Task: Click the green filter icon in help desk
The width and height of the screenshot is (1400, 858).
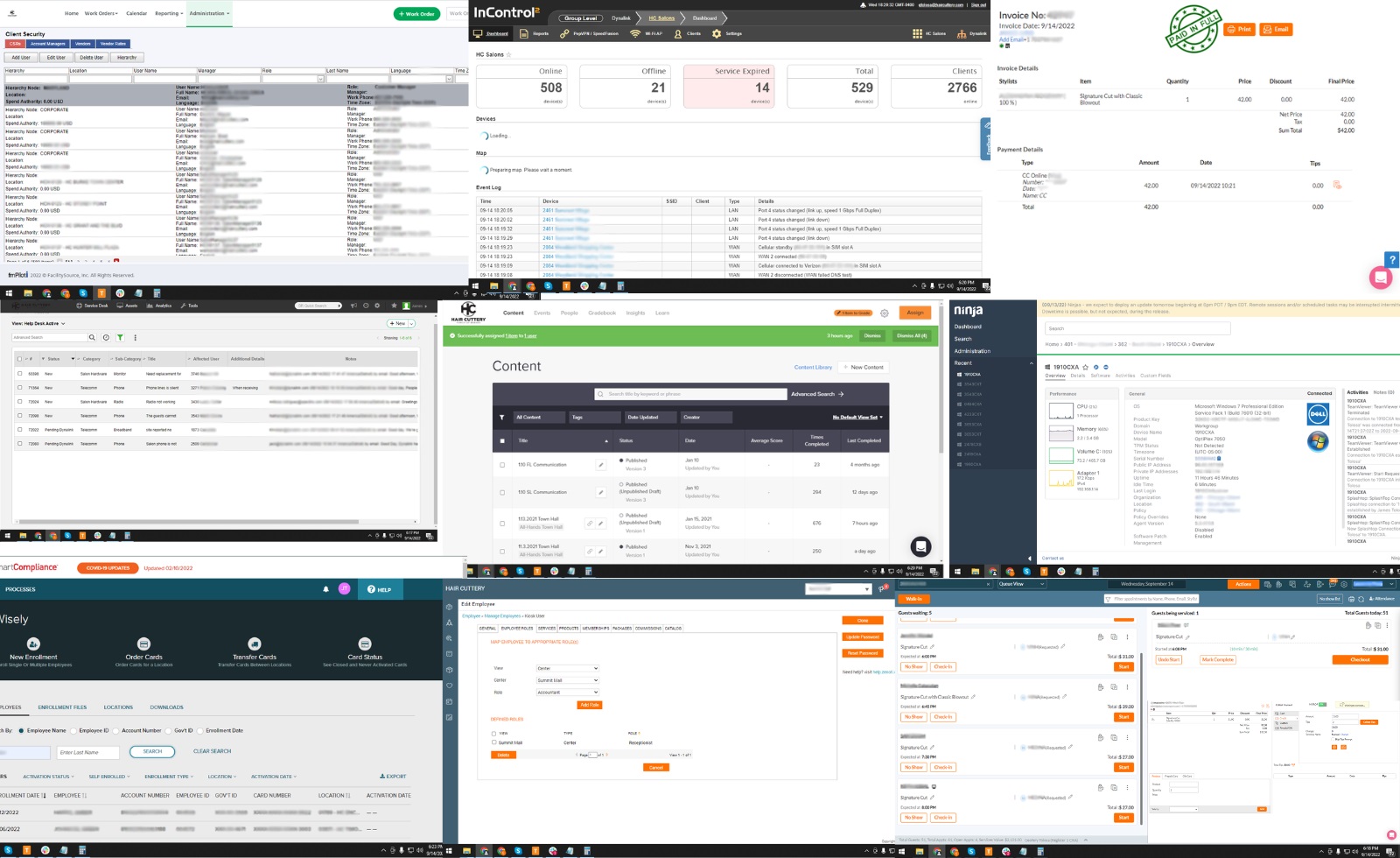Action: tap(121, 337)
